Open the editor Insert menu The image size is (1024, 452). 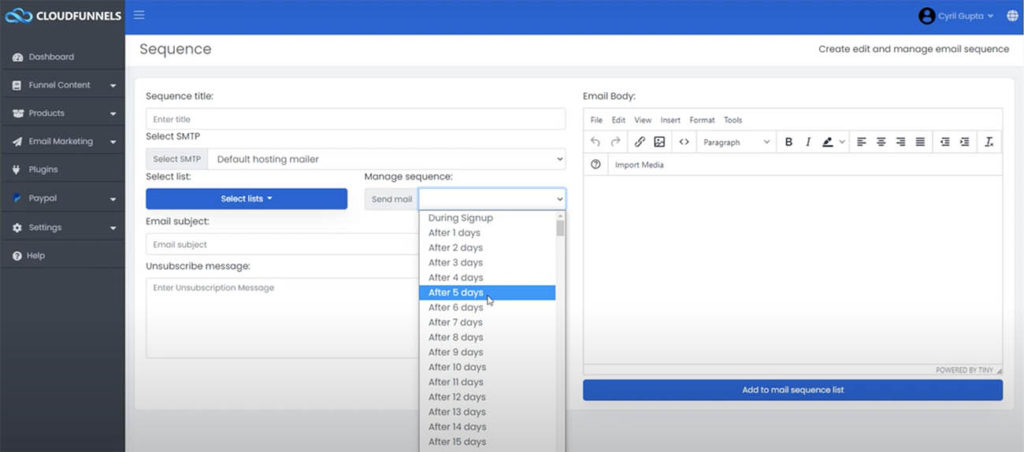click(670, 120)
